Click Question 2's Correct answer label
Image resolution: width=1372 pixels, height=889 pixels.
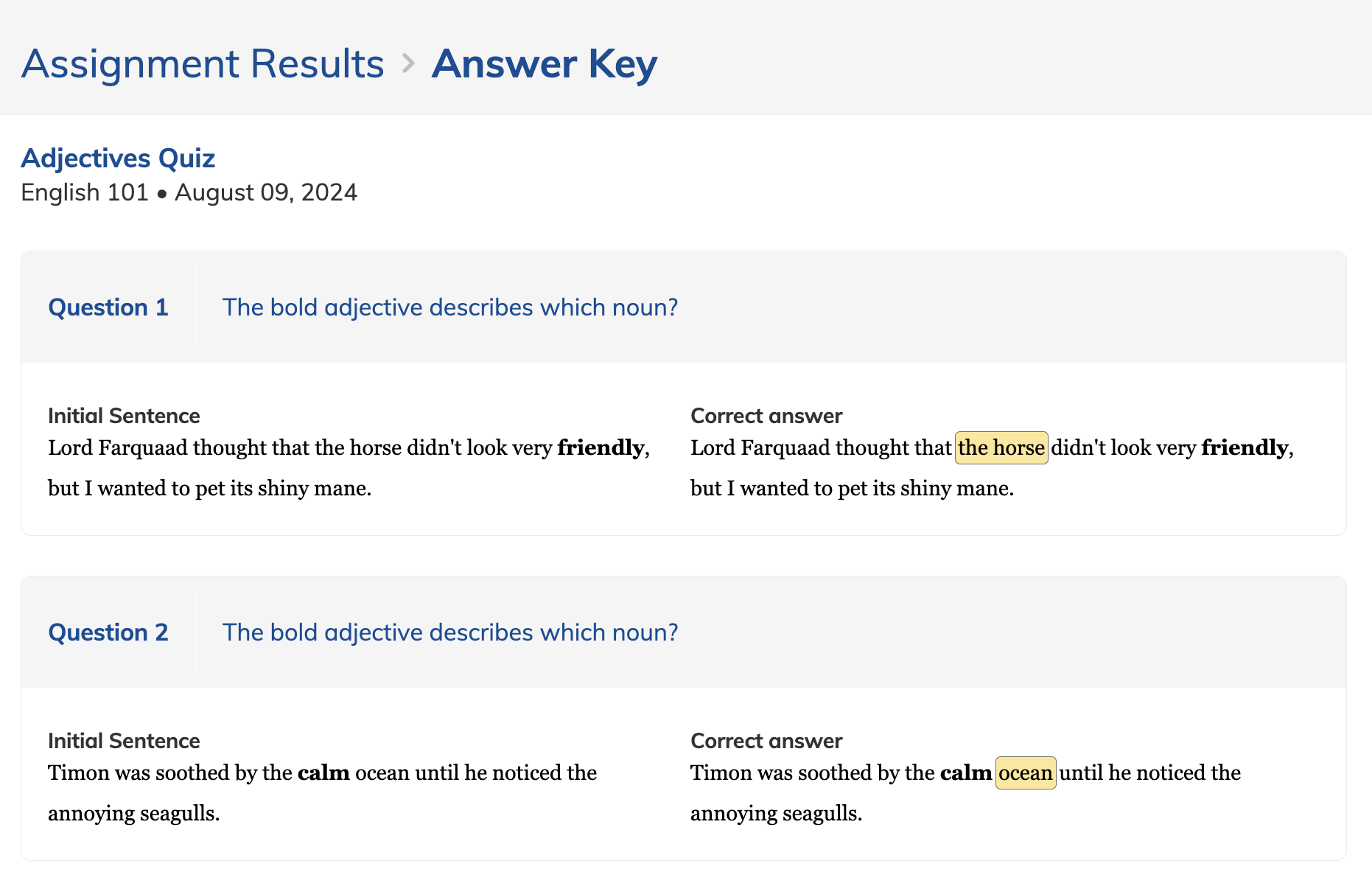766,741
